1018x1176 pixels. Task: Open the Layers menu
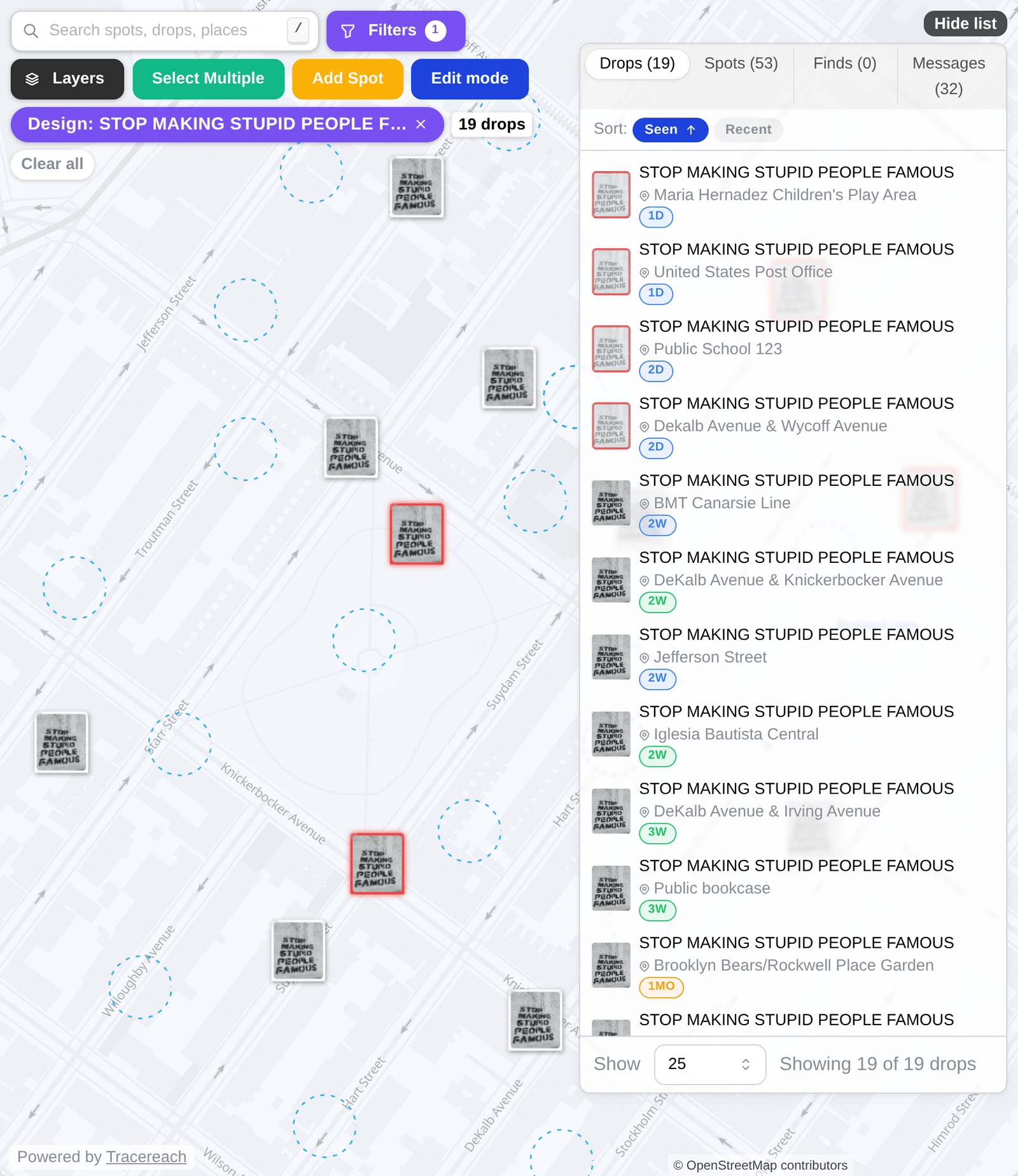pyautogui.click(x=67, y=79)
